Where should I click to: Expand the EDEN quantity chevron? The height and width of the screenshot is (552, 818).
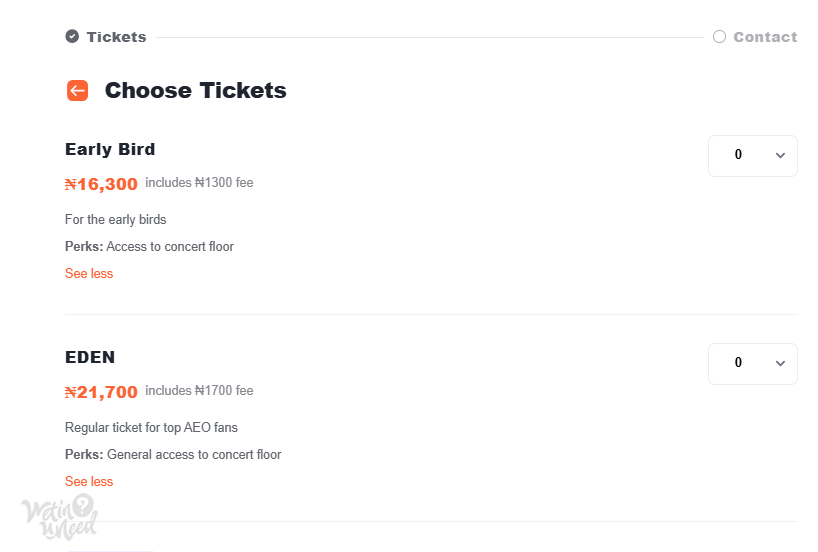point(780,364)
